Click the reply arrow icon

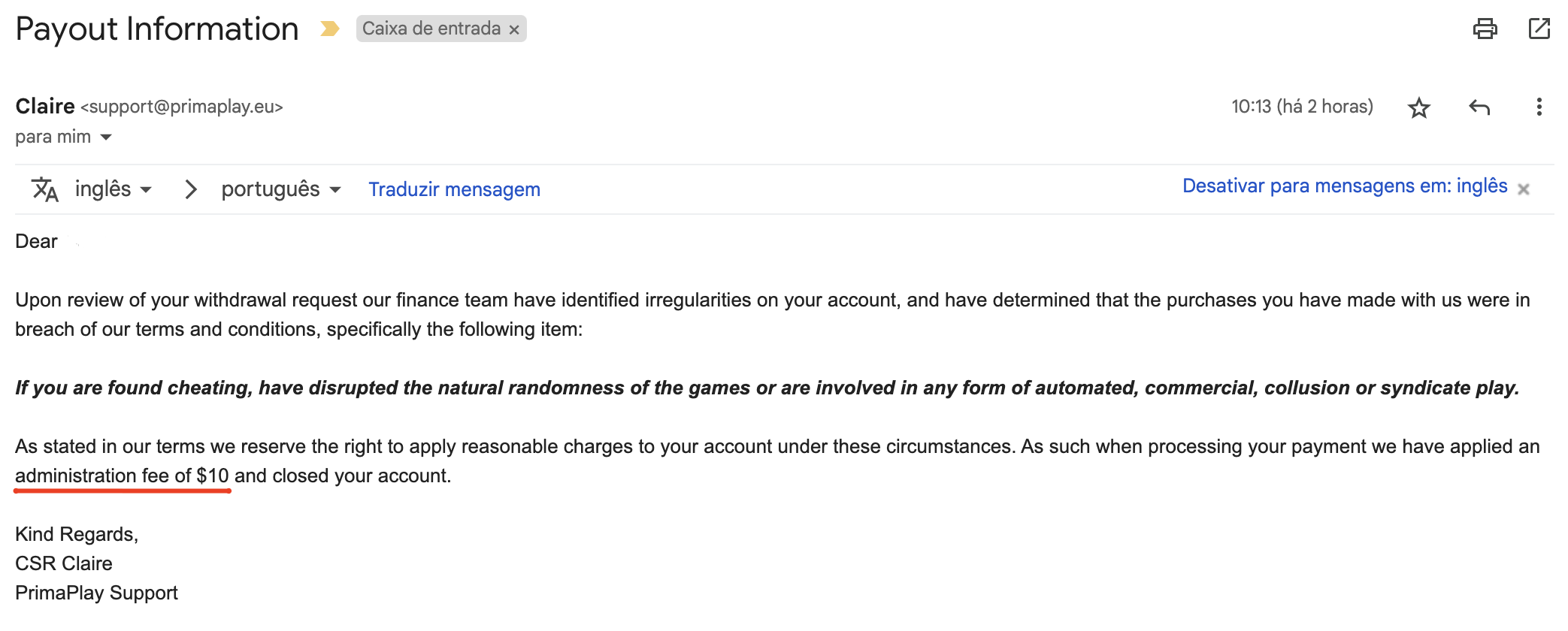click(x=1479, y=107)
